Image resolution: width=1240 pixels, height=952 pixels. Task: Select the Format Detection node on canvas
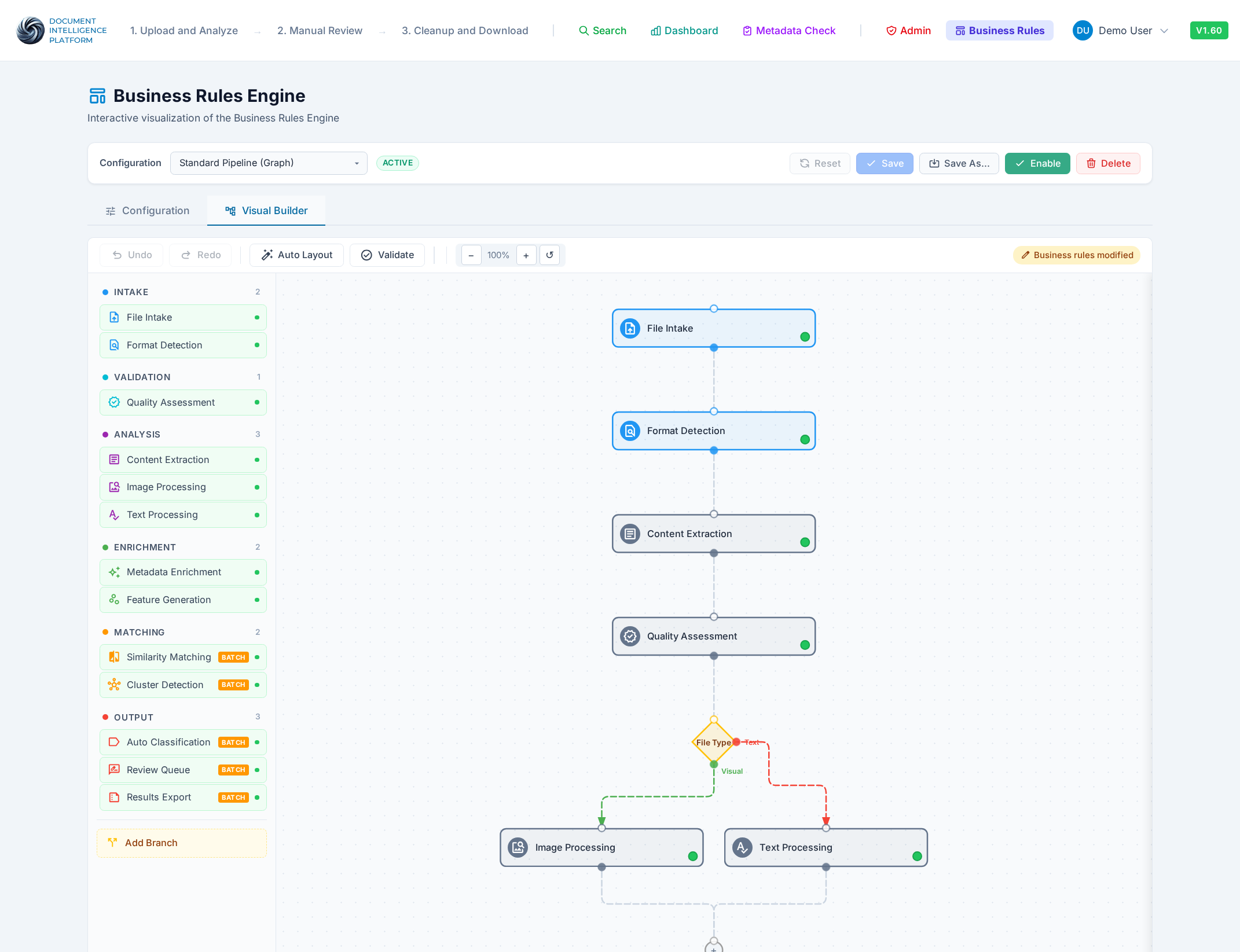pyautogui.click(x=714, y=431)
